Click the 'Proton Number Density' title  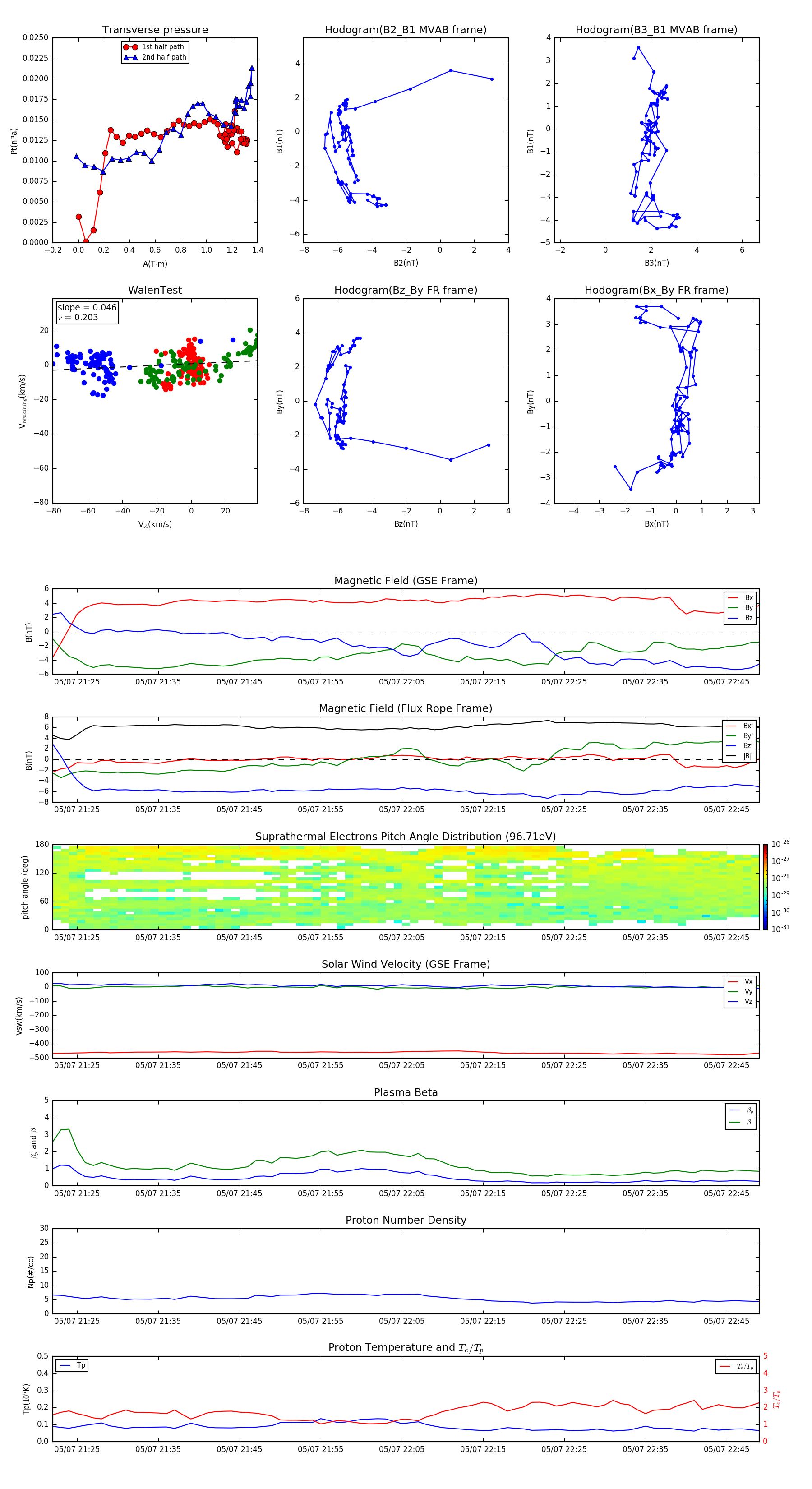406,1220
